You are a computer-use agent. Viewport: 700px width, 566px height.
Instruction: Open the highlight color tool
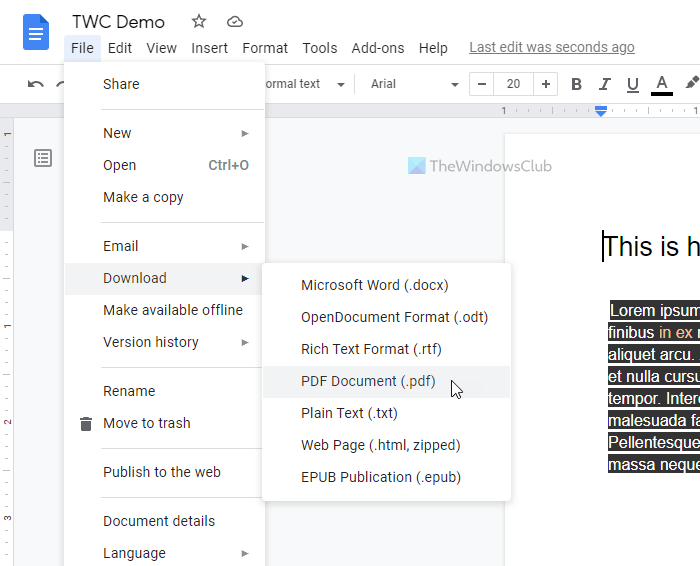pos(692,83)
